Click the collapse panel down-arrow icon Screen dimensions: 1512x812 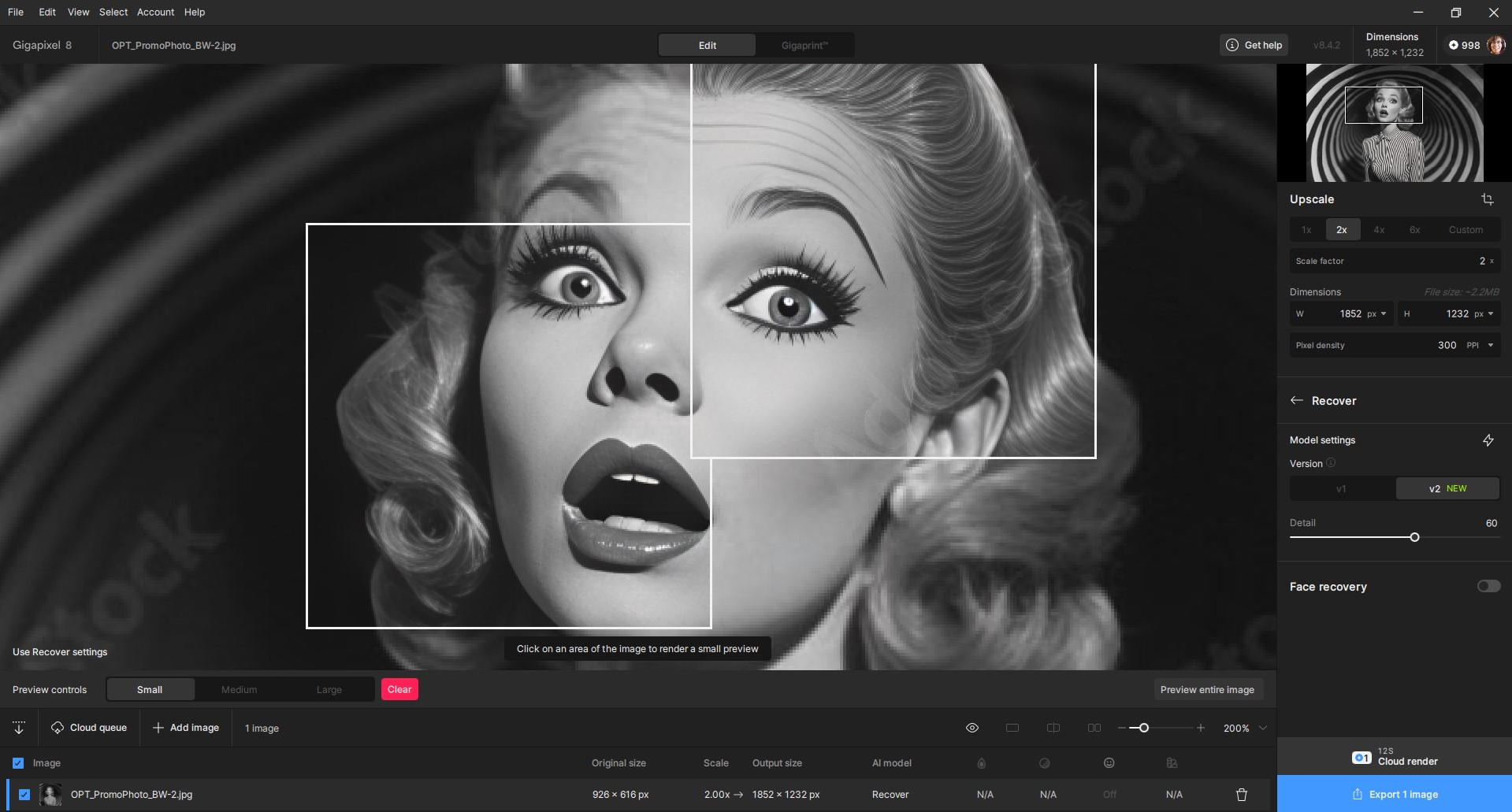click(19, 728)
